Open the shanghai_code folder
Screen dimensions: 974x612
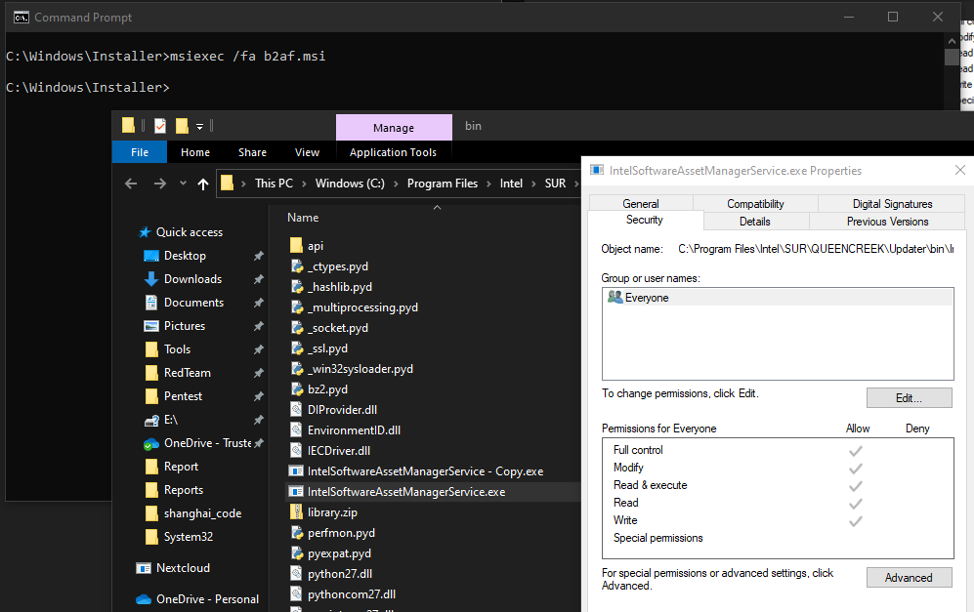click(x=203, y=513)
